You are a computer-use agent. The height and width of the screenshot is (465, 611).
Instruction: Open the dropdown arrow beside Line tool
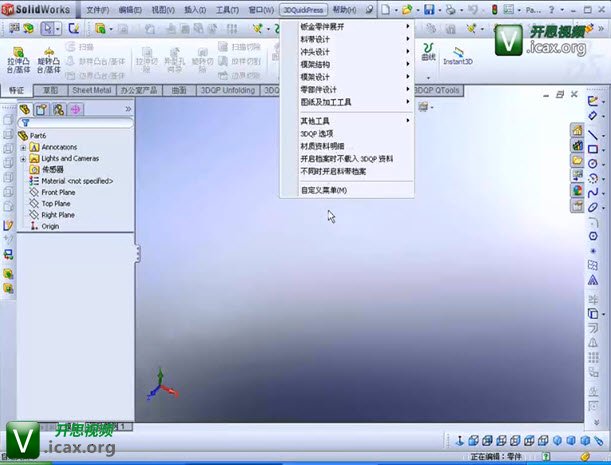[x=603, y=136]
